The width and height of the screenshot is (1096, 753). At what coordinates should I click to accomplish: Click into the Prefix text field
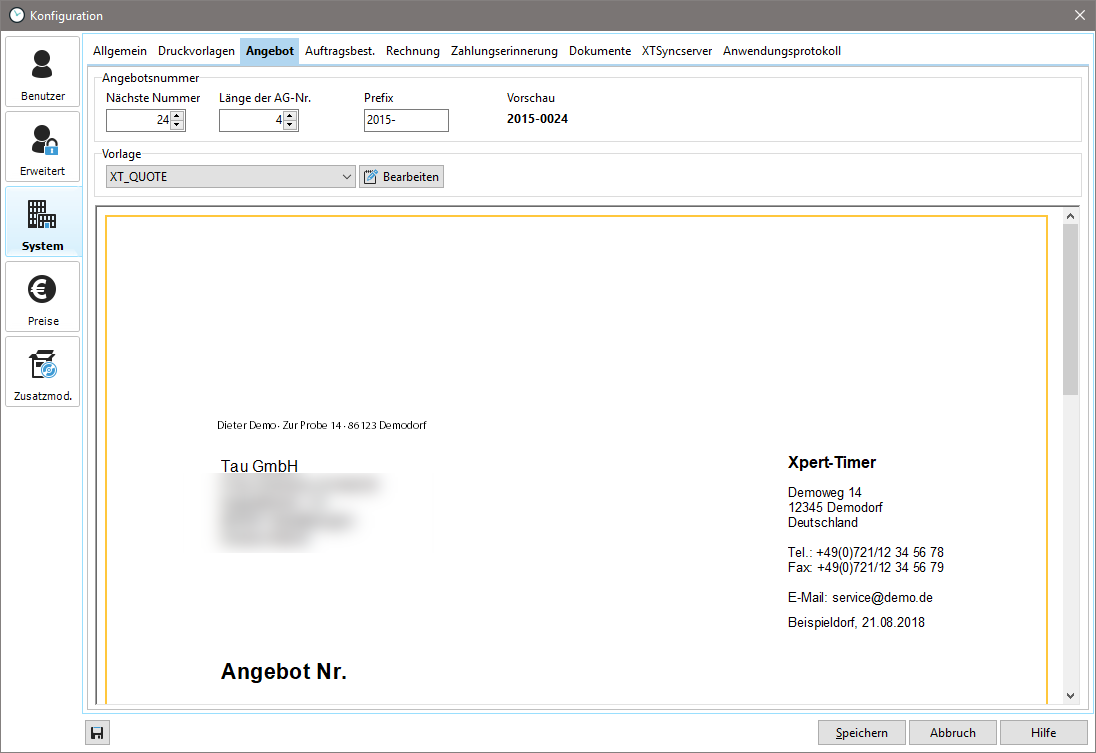pos(406,121)
